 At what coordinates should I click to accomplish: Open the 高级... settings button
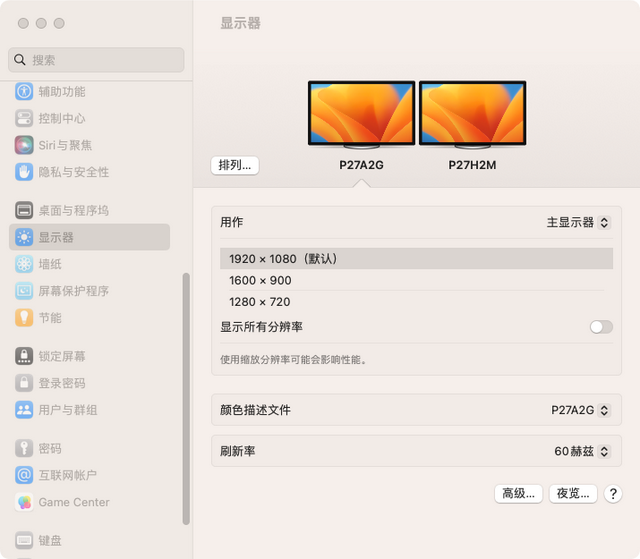click(518, 494)
